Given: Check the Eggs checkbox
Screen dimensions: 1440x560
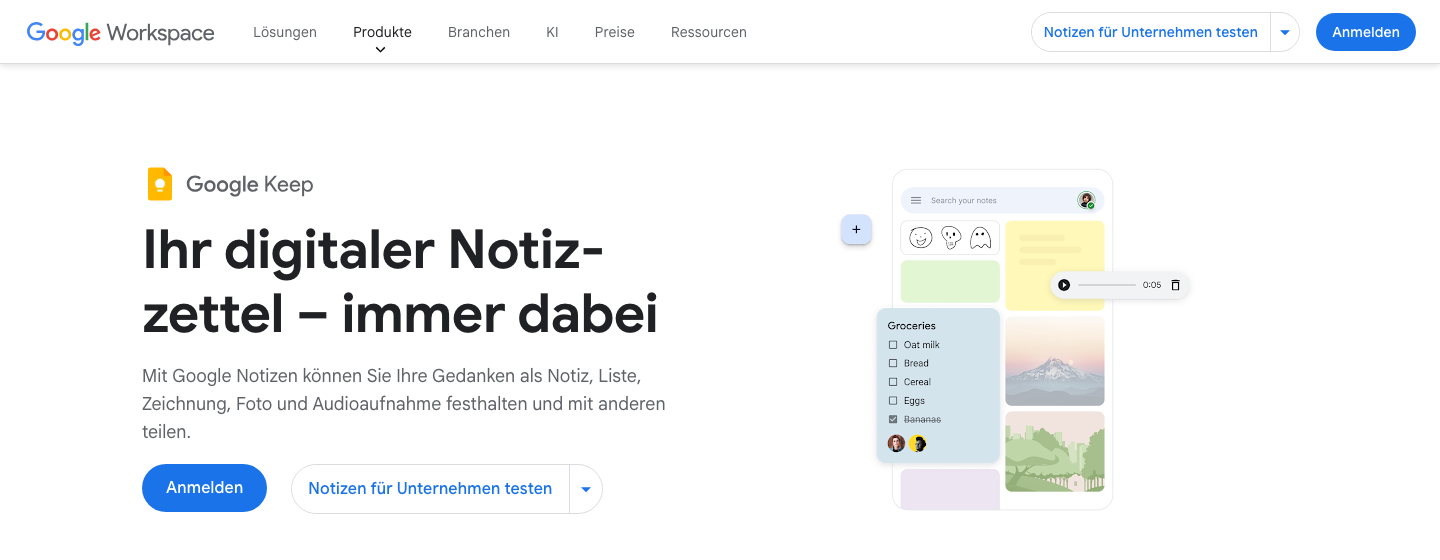Looking at the screenshot, I should 893,401.
